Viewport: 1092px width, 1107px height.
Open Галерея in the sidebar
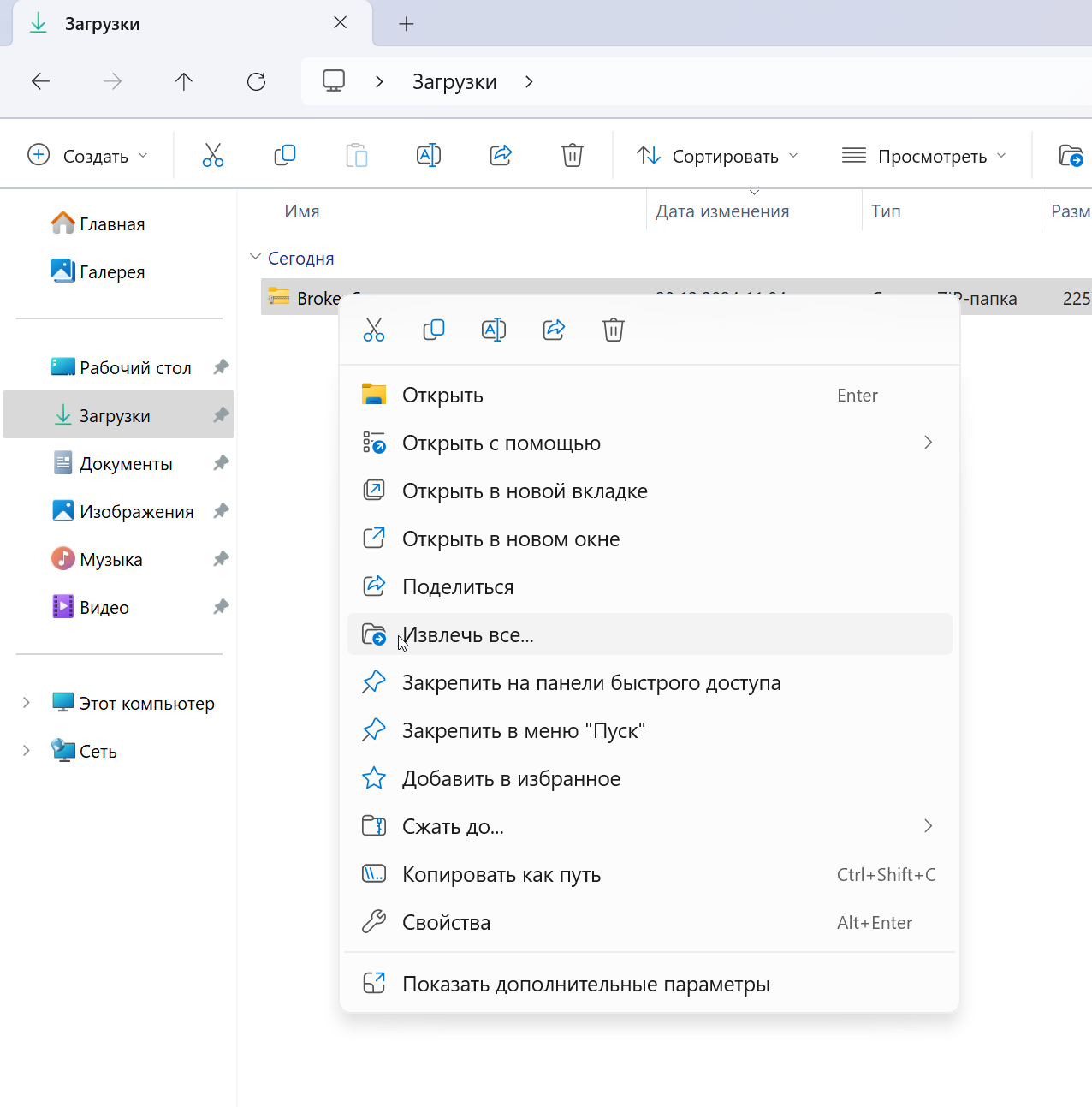click(119, 271)
